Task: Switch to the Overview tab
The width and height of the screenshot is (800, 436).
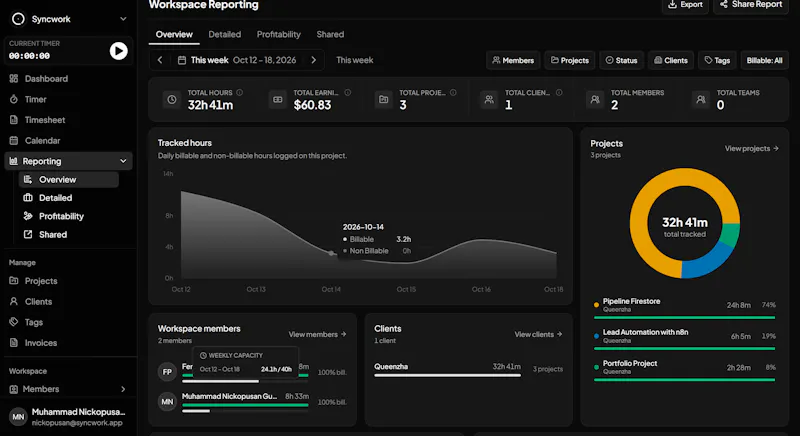Action: (x=174, y=34)
